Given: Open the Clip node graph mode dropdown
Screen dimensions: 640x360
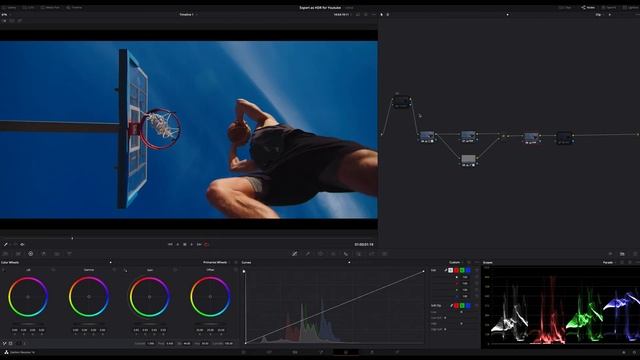Looking at the screenshot, I should click(599, 14).
